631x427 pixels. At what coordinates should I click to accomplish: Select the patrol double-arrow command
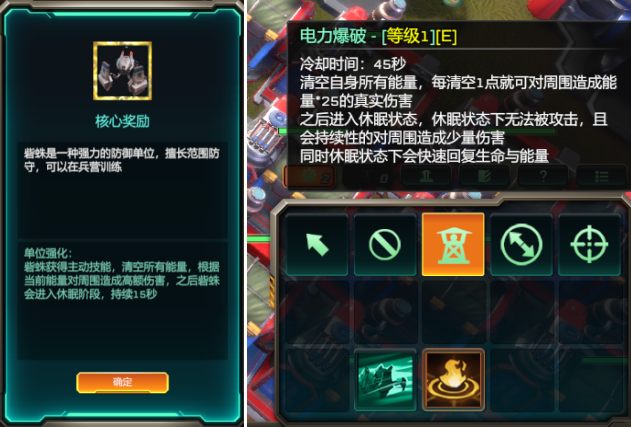pos(521,244)
